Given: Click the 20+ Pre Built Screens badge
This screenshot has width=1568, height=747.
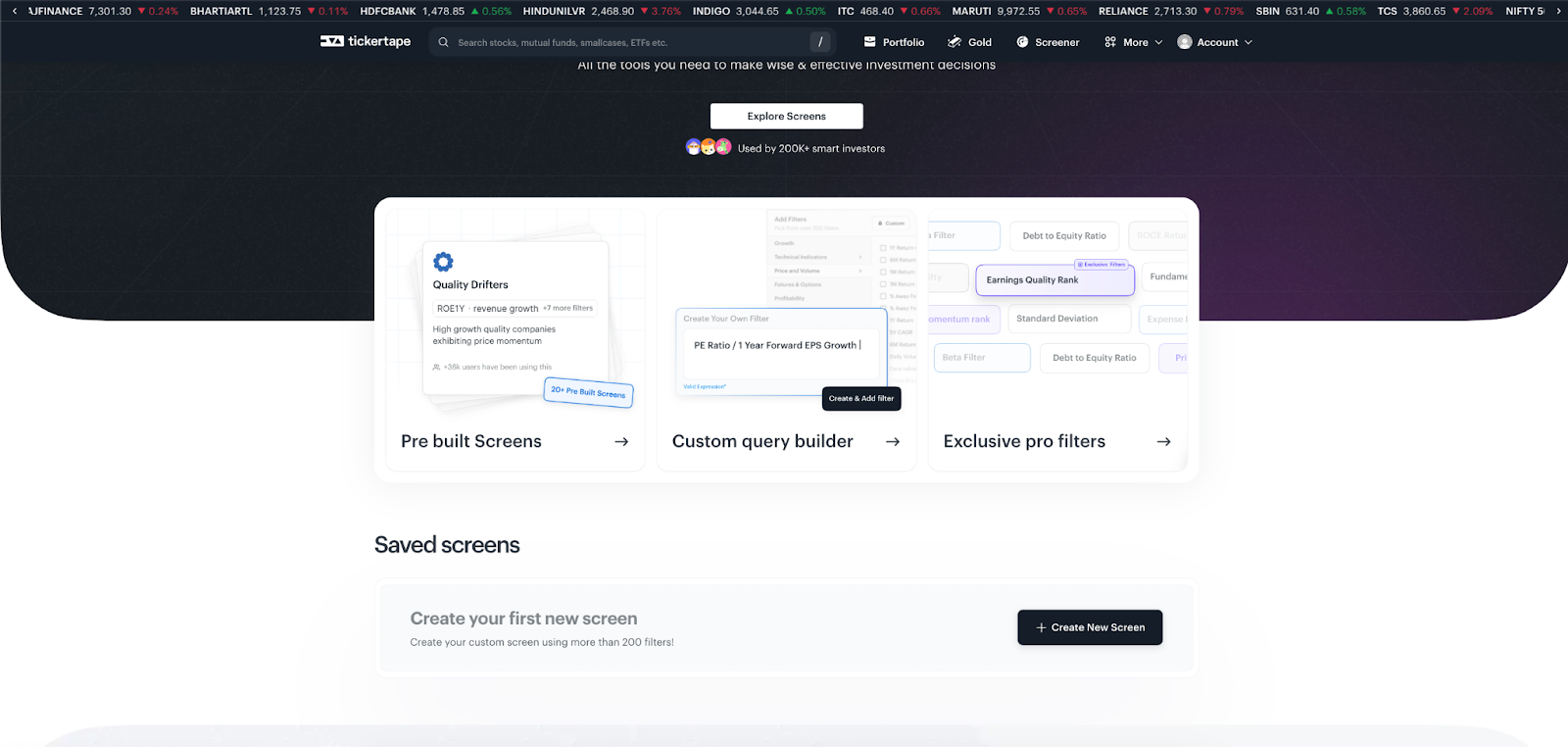Looking at the screenshot, I should point(588,392).
